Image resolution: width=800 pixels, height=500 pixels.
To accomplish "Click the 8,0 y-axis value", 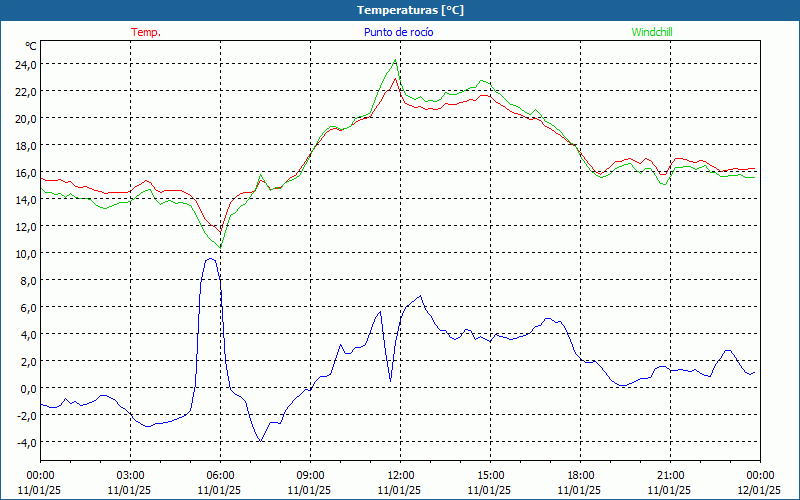I will click(28, 281).
